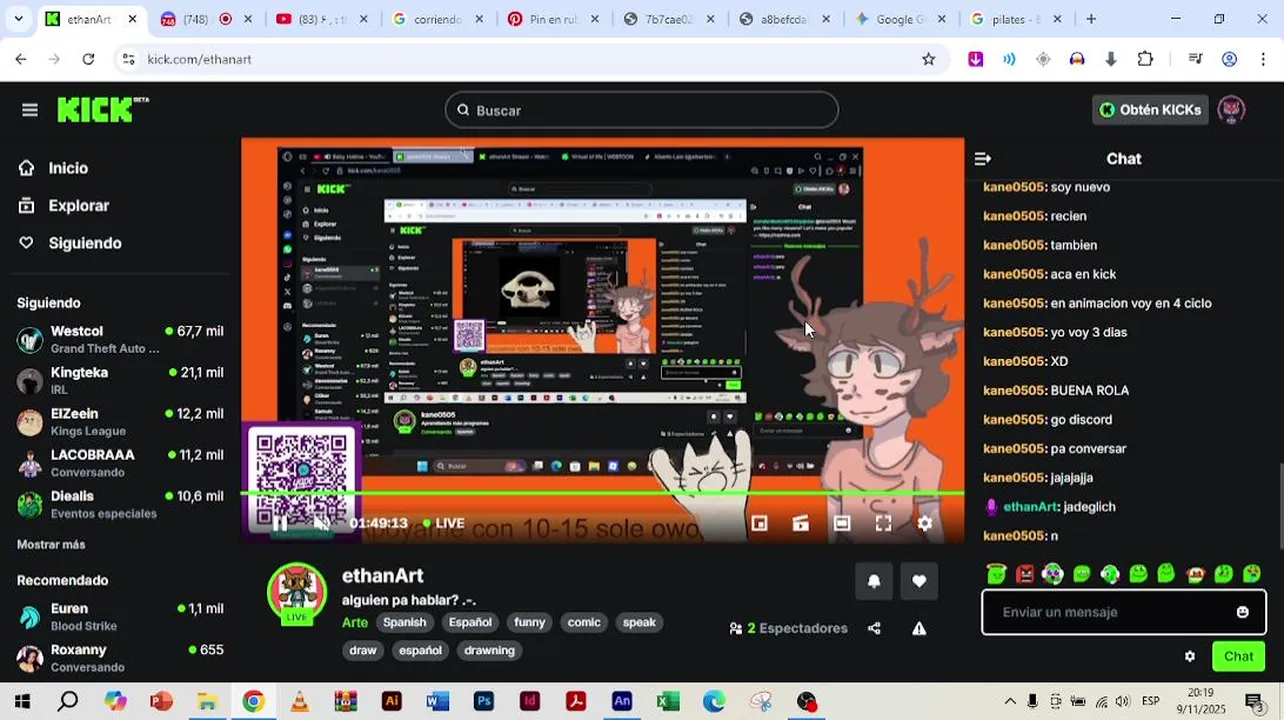
Task: Collapse the chat panel arrow icon
Action: click(x=982, y=159)
